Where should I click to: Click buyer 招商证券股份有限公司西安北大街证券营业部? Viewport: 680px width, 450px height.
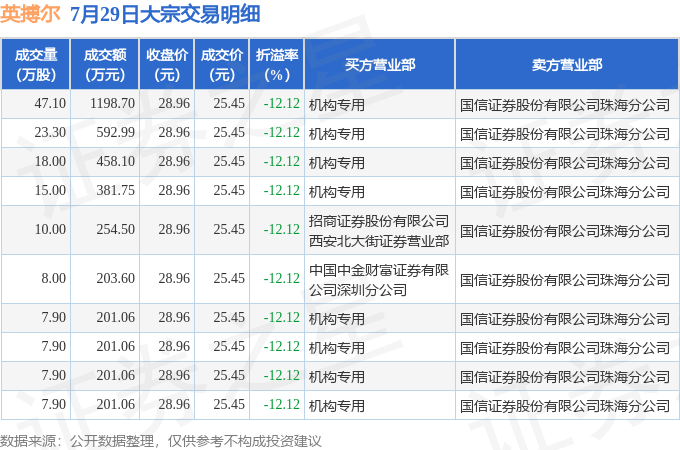tap(379, 231)
